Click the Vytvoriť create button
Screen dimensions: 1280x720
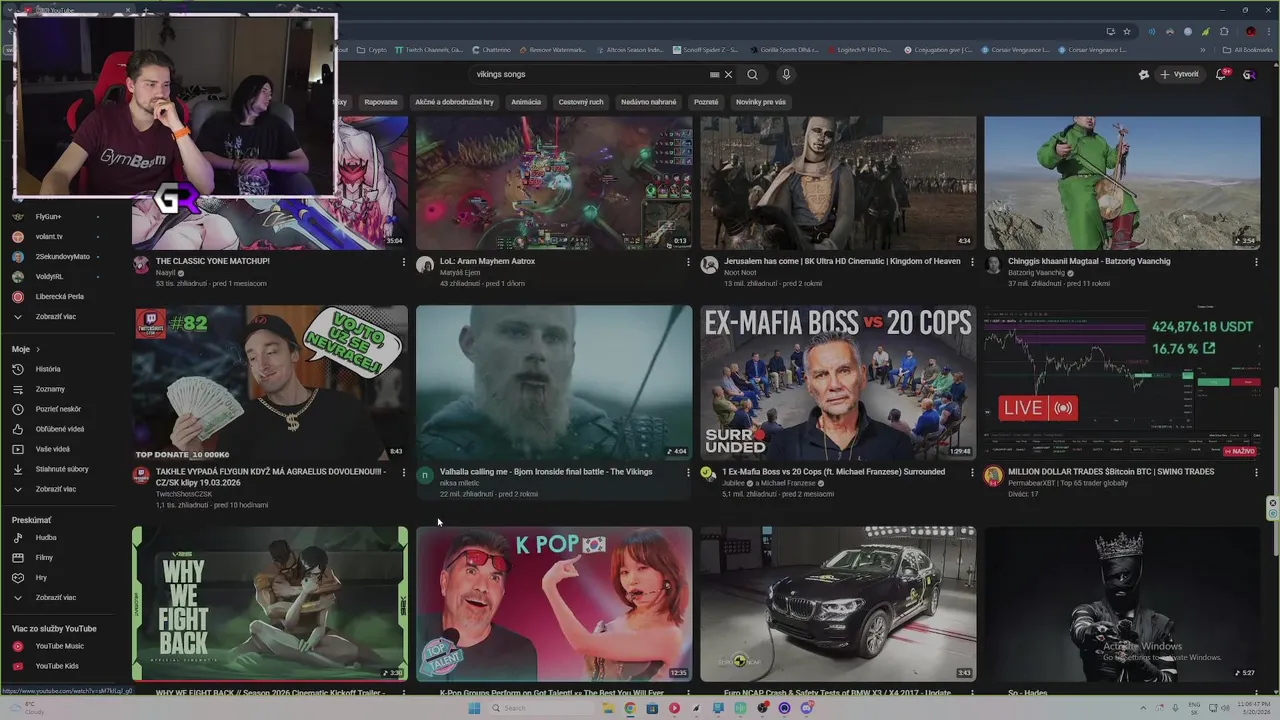point(1179,74)
